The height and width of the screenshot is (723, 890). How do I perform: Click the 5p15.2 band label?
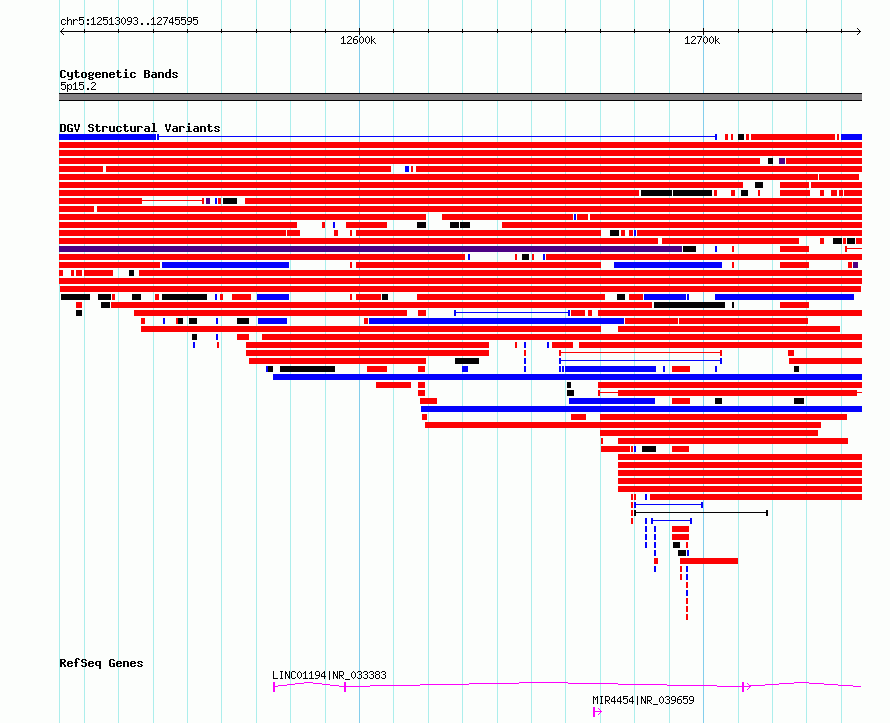[78, 86]
